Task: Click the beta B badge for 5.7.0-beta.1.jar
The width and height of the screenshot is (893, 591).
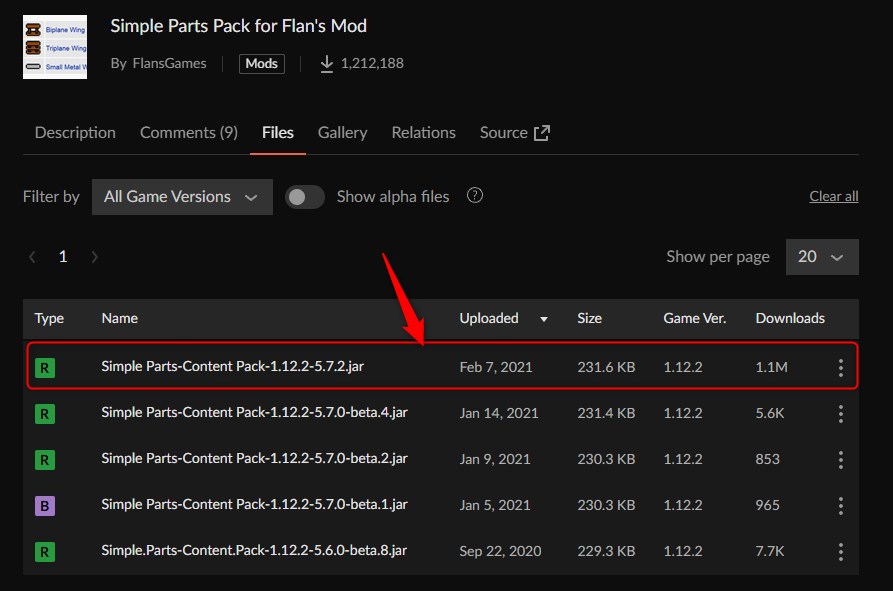Action: point(45,506)
